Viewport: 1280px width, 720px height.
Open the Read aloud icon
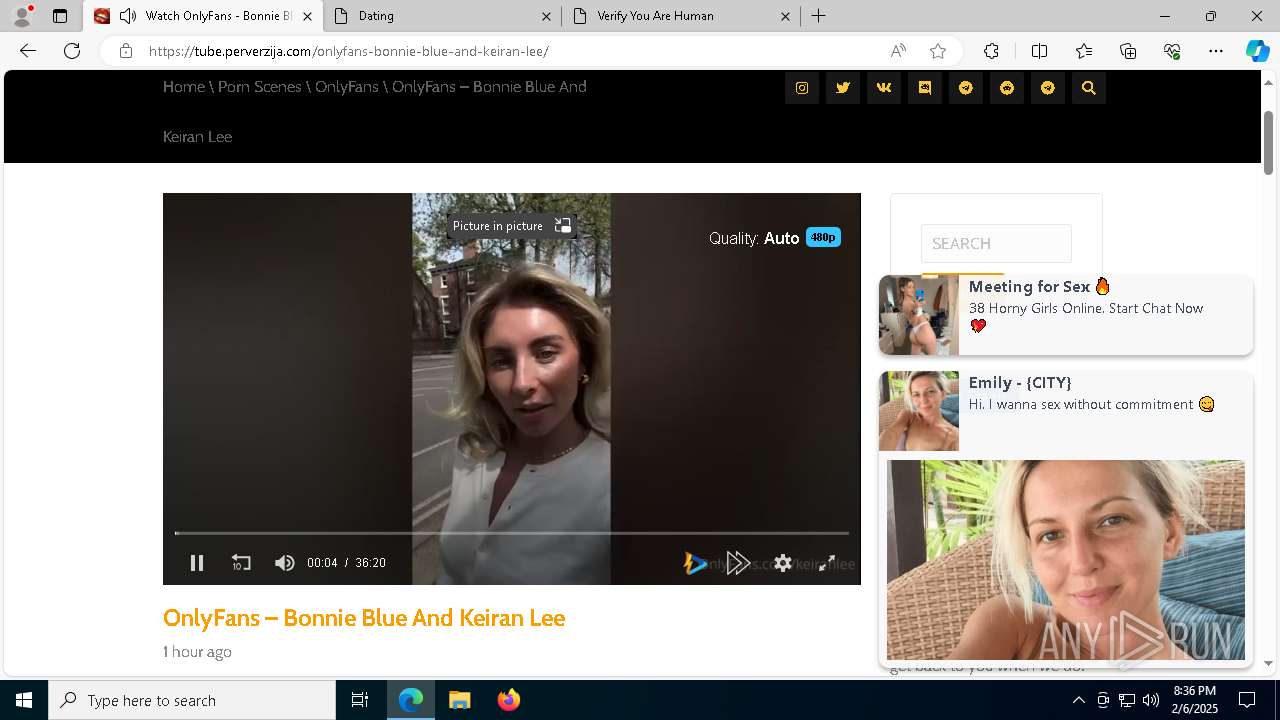pos(898,51)
